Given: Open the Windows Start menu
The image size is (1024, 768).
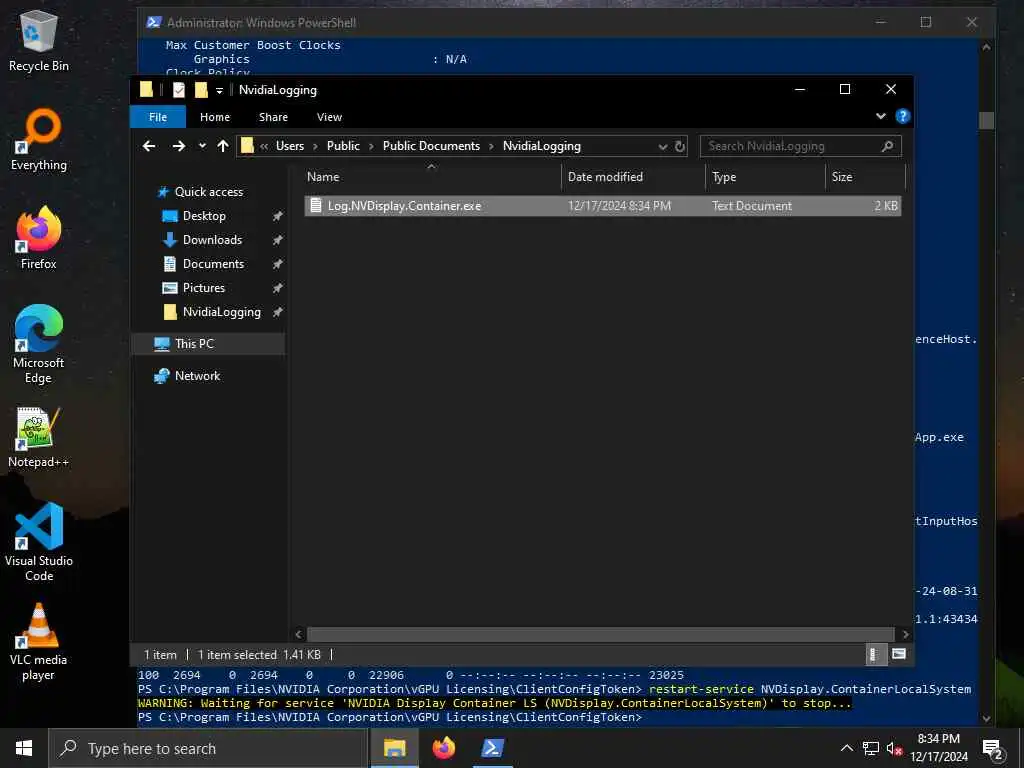Looking at the screenshot, I should [24, 748].
